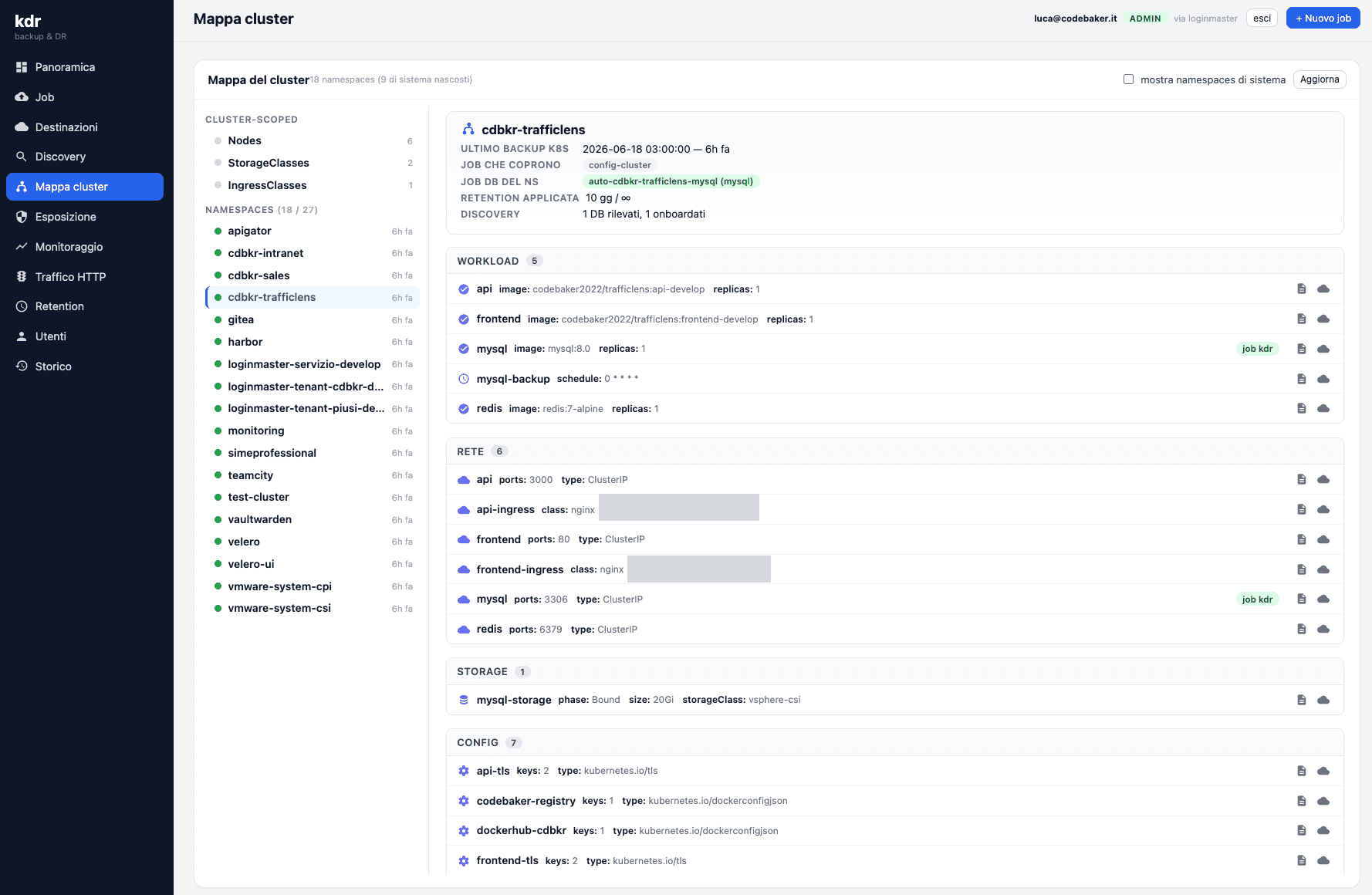
Task: View document icon for redis workload
Action: tap(1302, 408)
